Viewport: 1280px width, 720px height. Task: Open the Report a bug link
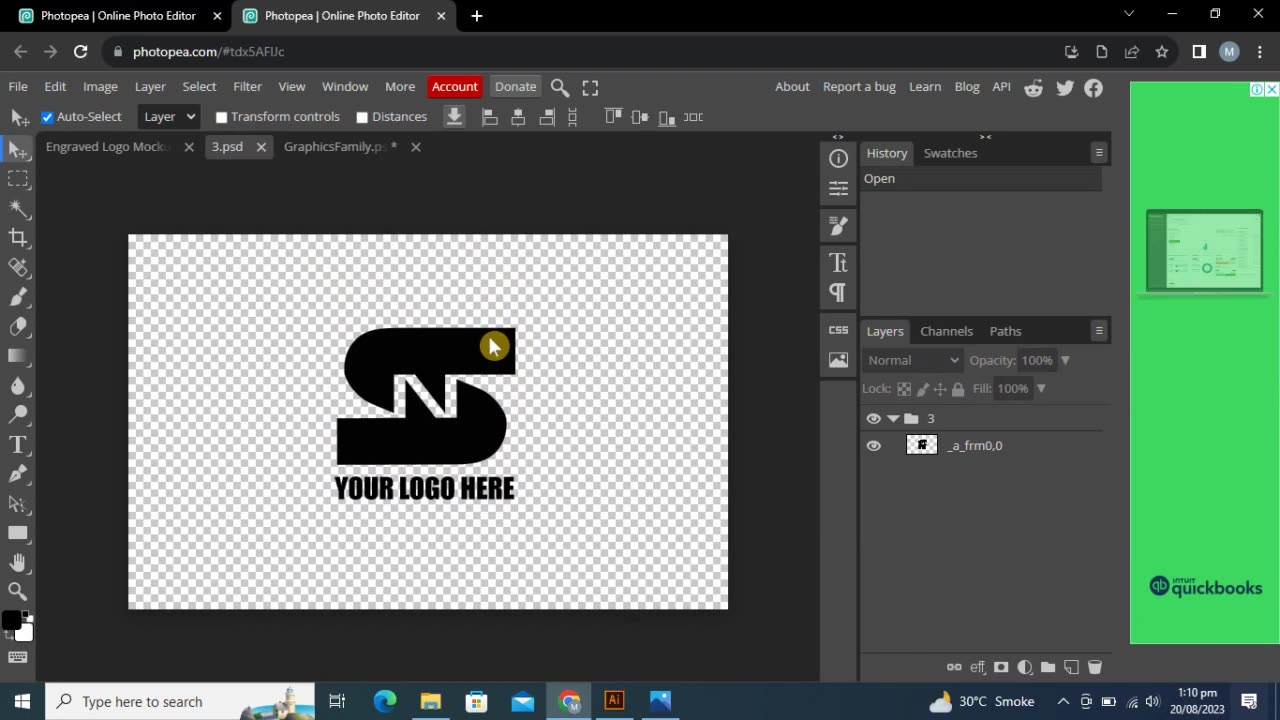(859, 87)
